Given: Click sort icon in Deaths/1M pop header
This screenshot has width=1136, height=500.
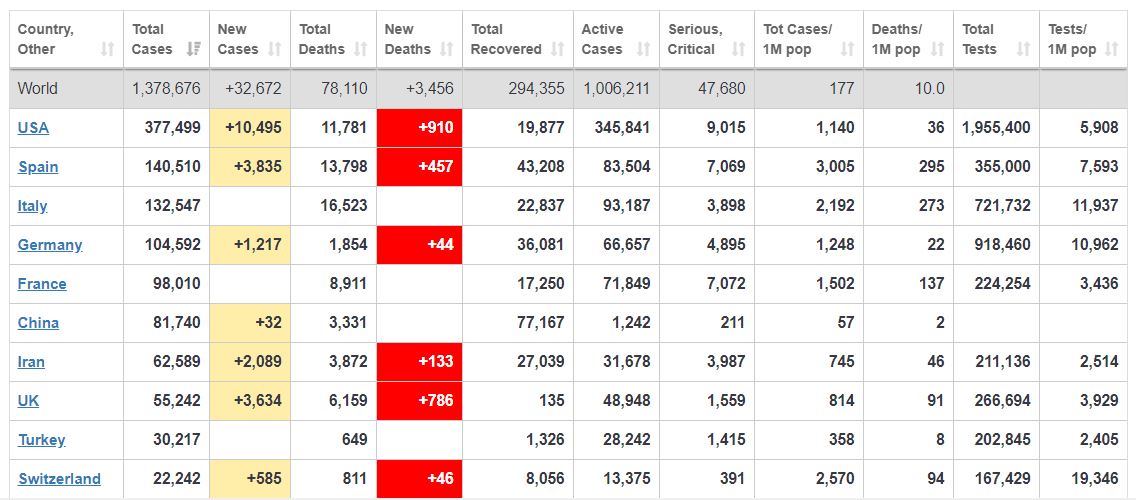Looking at the screenshot, I should click(x=938, y=49).
